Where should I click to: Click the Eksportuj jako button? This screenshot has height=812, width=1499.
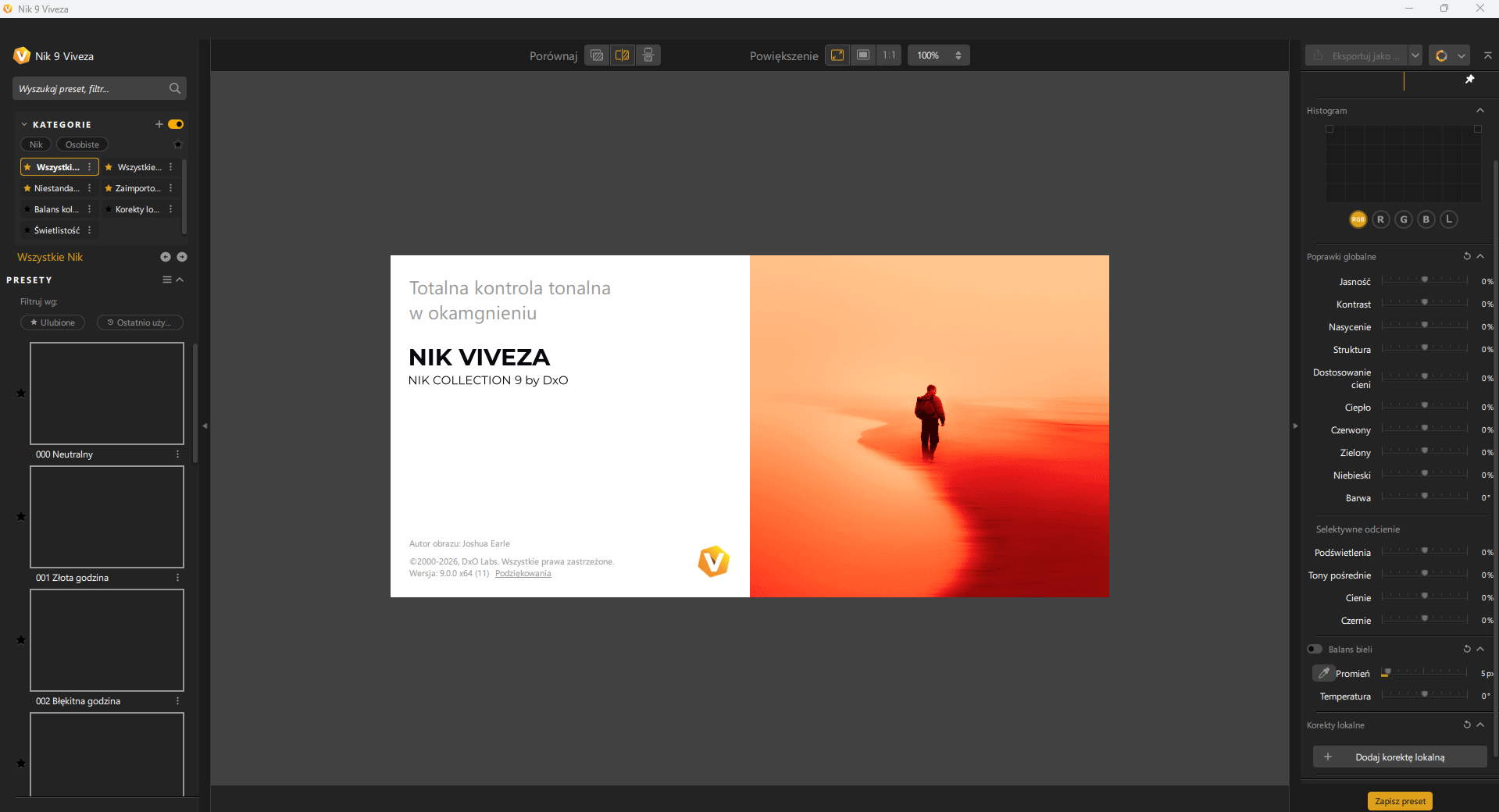point(1358,55)
